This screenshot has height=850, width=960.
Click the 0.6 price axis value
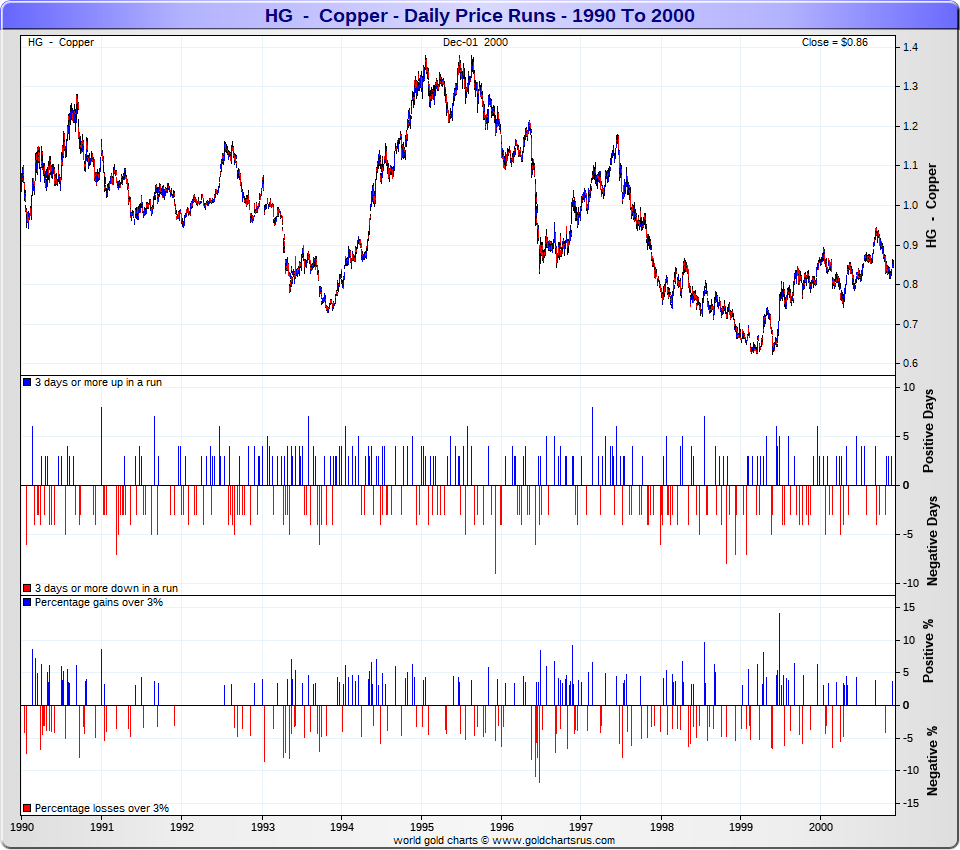click(910, 363)
